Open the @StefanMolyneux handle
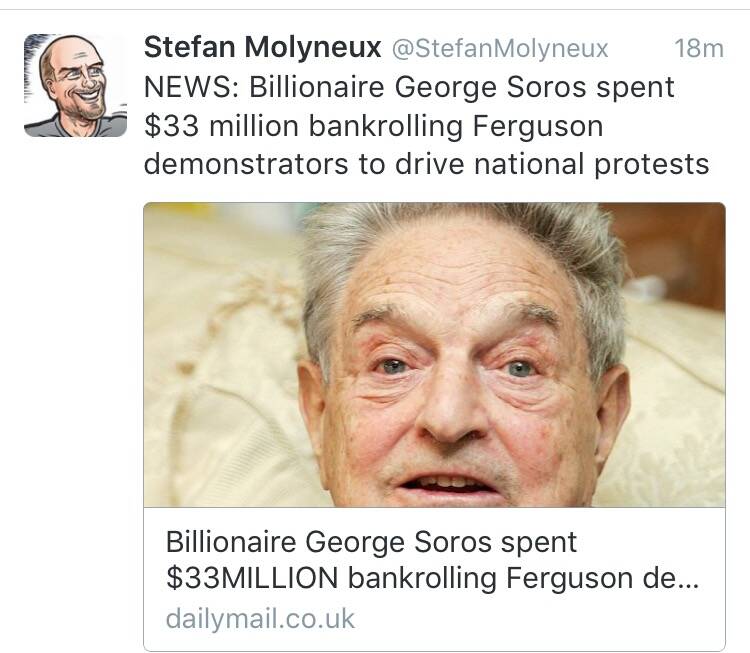 pos(499,48)
